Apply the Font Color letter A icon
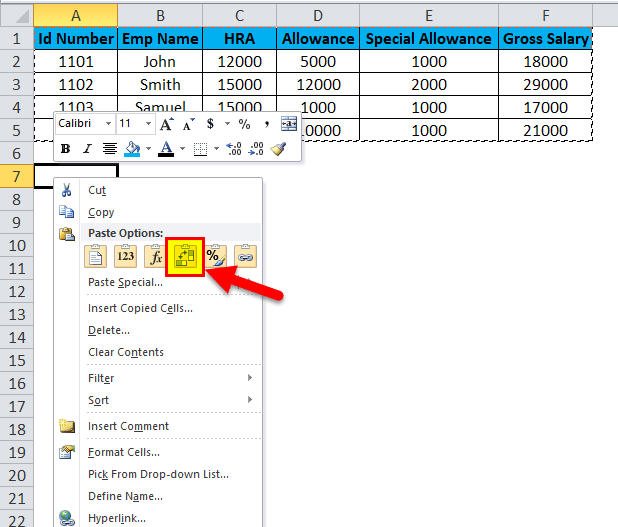Image resolution: width=618 pixels, height=527 pixels. click(166, 149)
